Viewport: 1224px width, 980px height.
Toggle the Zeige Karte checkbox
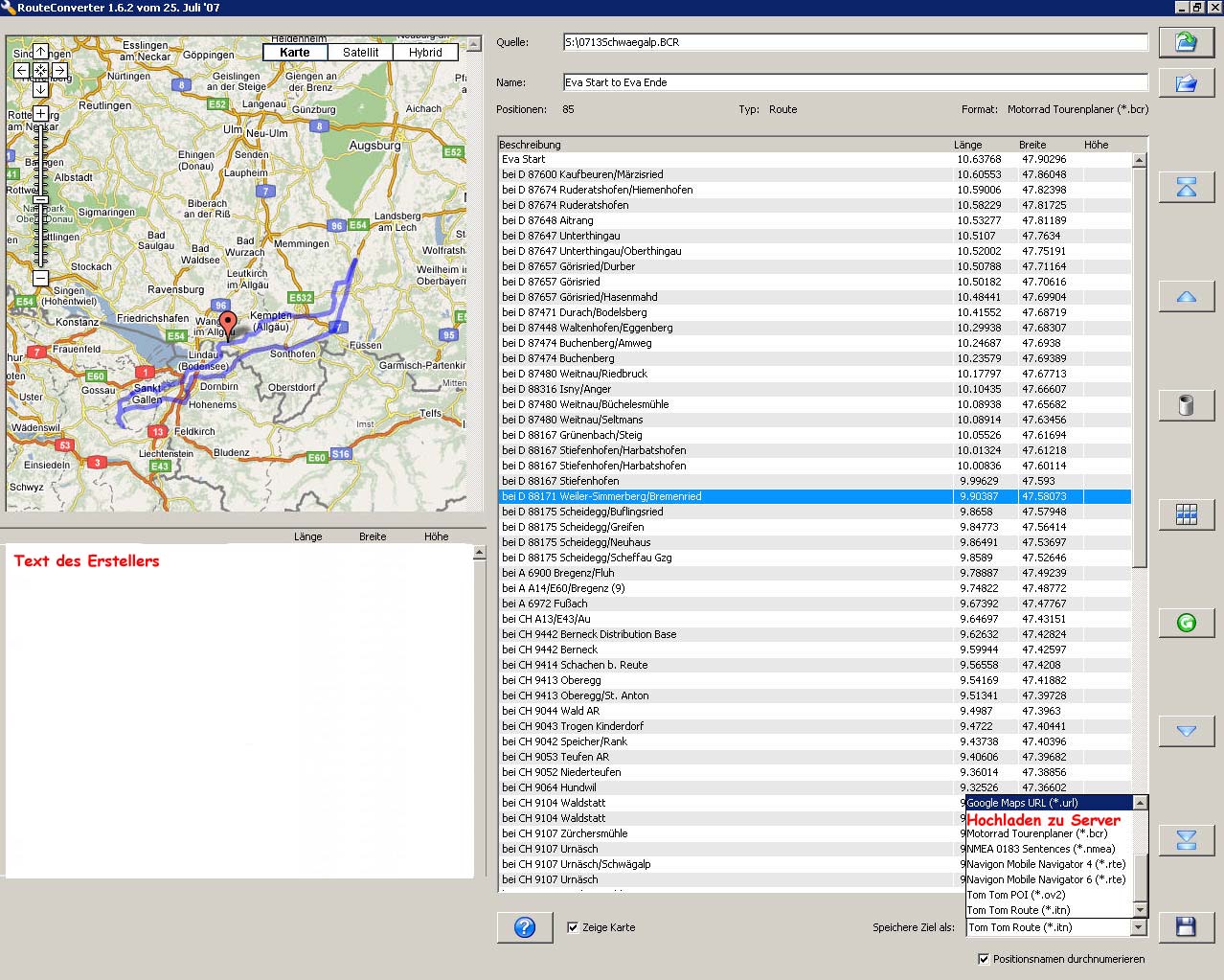573,927
